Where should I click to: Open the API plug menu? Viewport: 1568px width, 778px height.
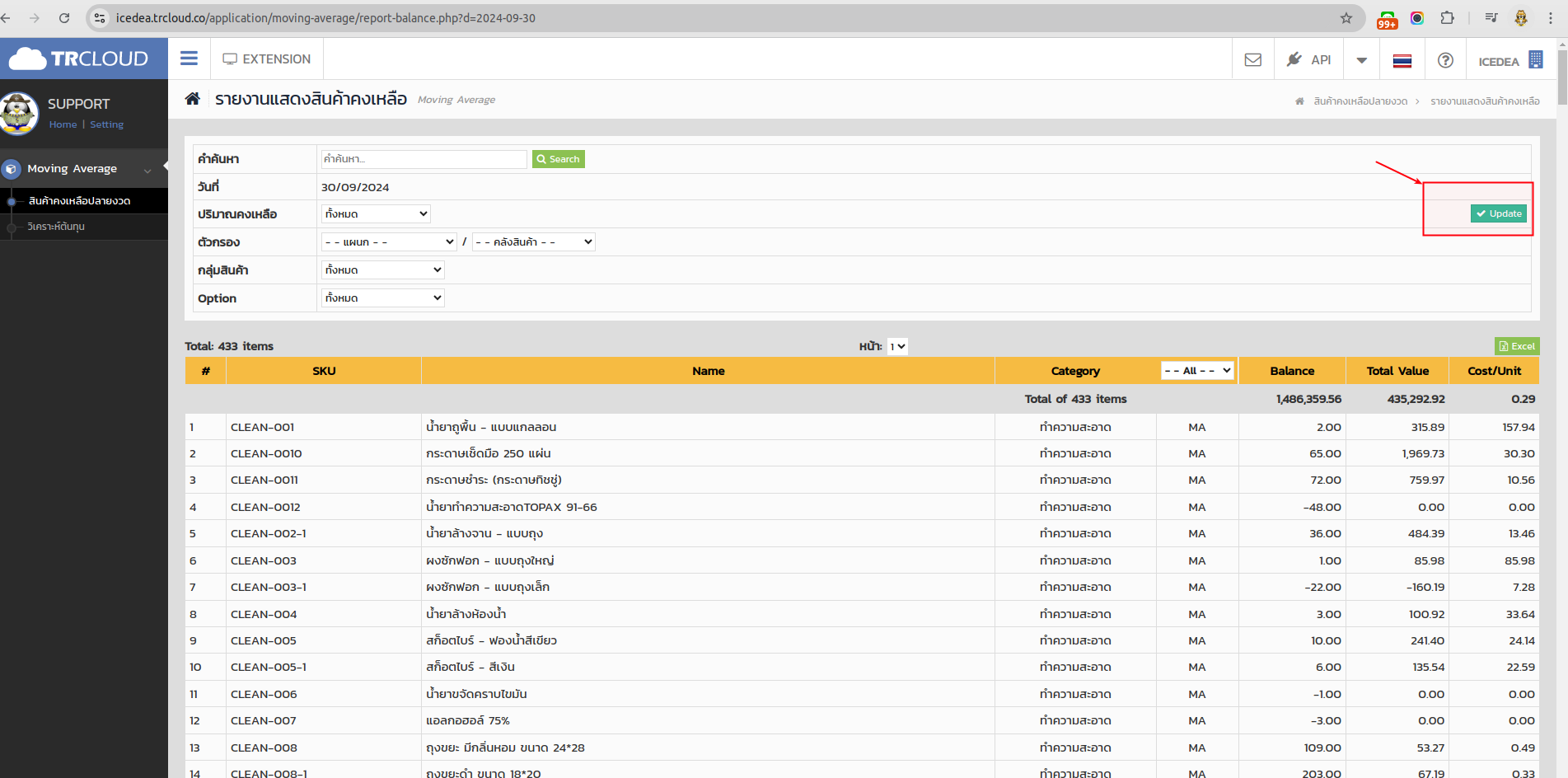click(1308, 60)
